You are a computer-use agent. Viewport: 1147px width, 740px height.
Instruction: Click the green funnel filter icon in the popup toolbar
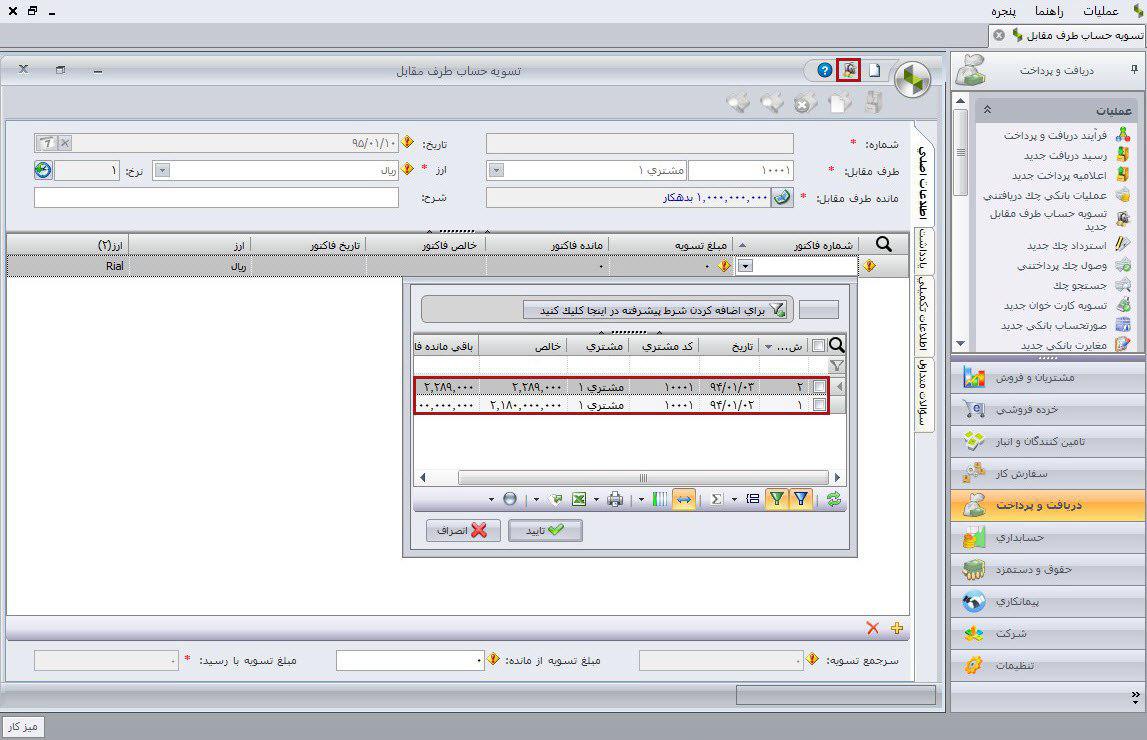[777, 499]
